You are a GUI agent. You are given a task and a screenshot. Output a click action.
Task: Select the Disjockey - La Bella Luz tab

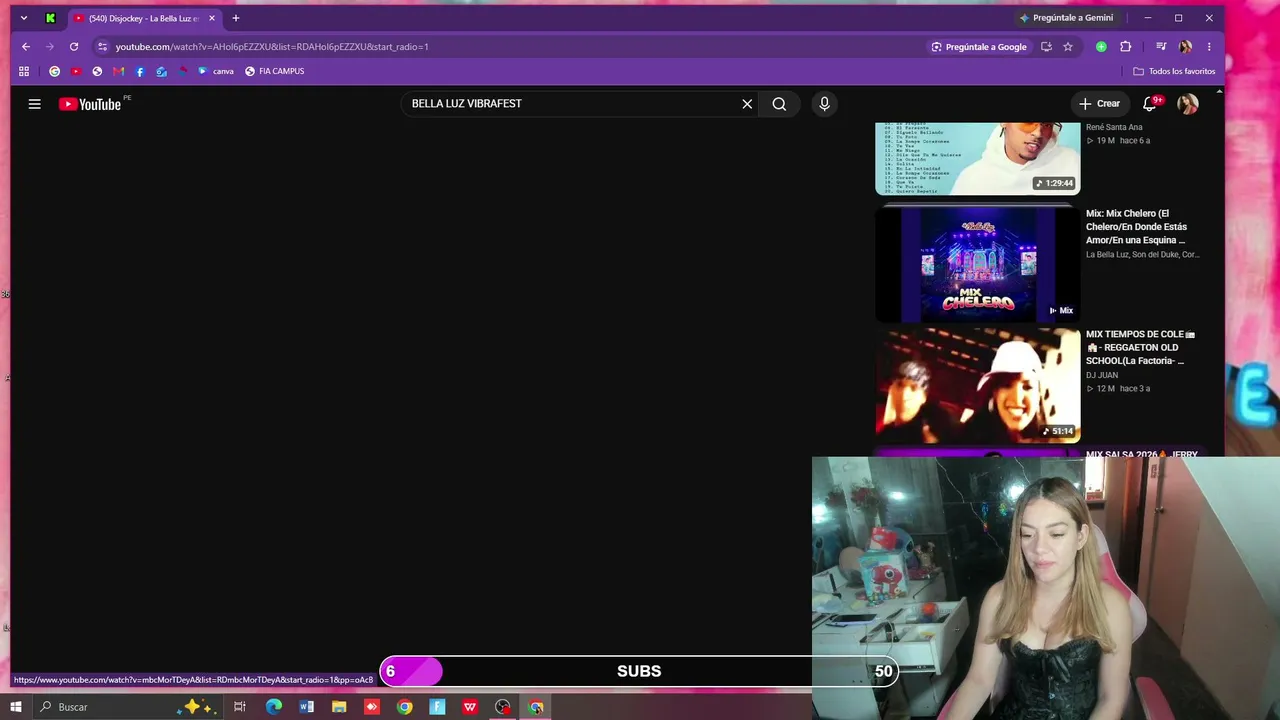144,18
